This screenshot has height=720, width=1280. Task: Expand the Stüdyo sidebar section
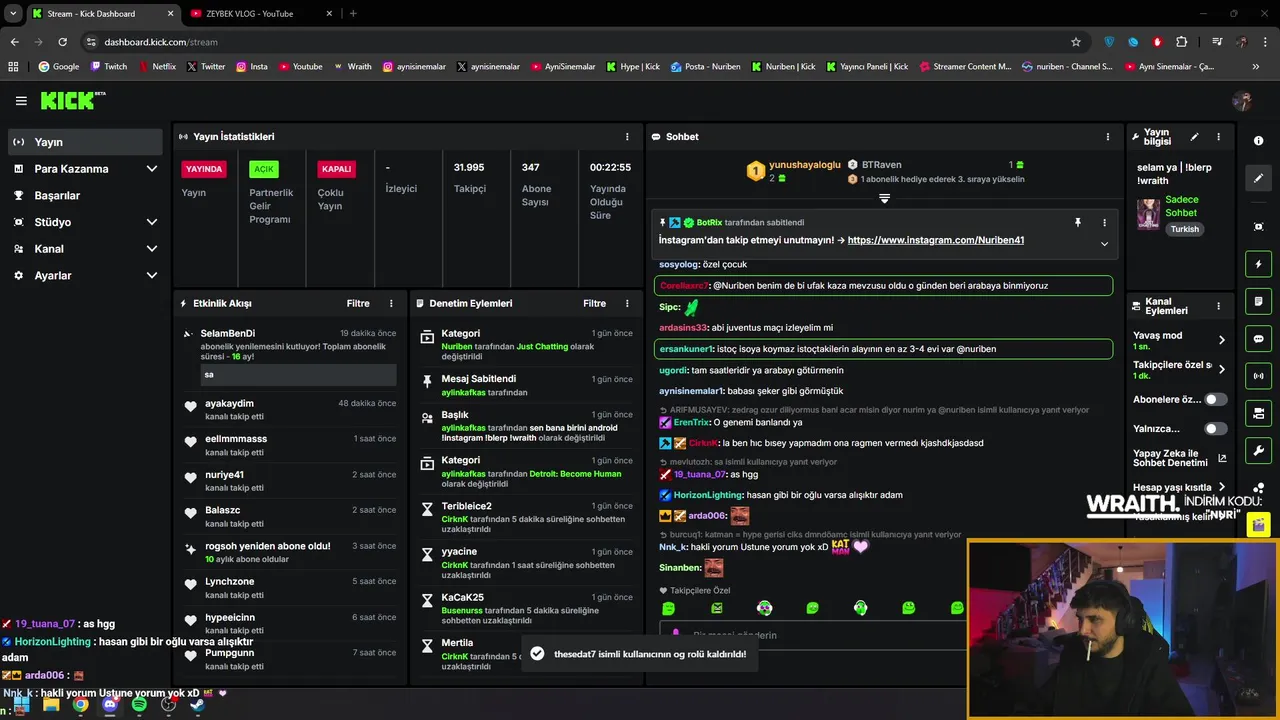(x=85, y=222)
